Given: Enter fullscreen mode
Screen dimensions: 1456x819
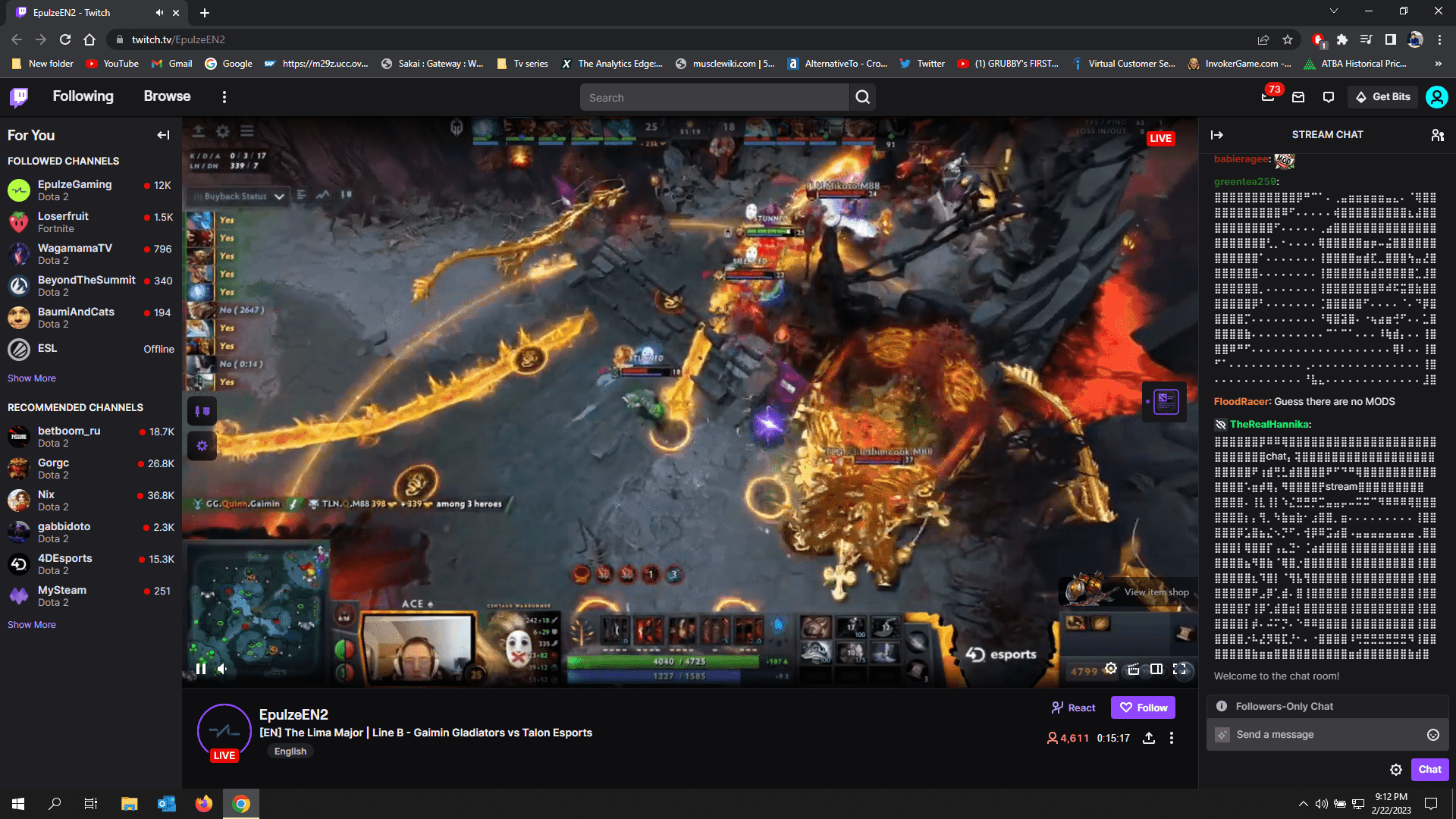Looking at the screenshot, I should pyautogui.click(x=1181, y=670).
